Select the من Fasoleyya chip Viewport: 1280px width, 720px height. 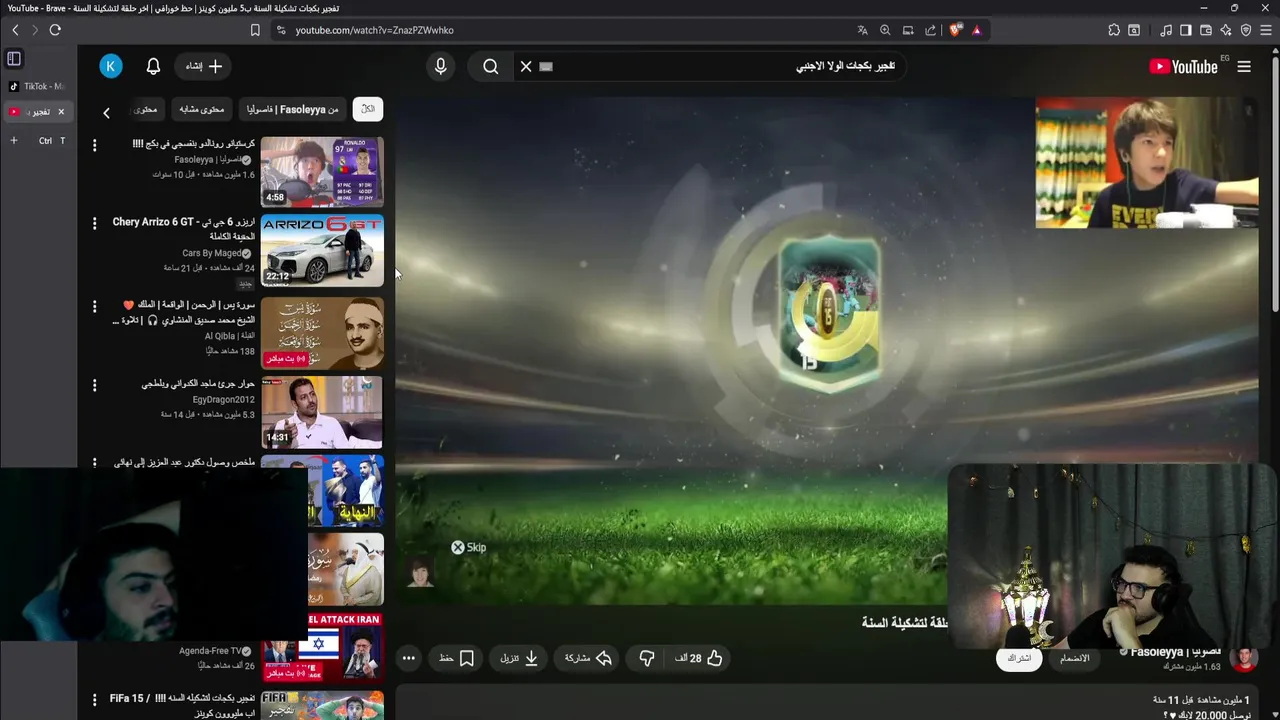pos(294,109)
